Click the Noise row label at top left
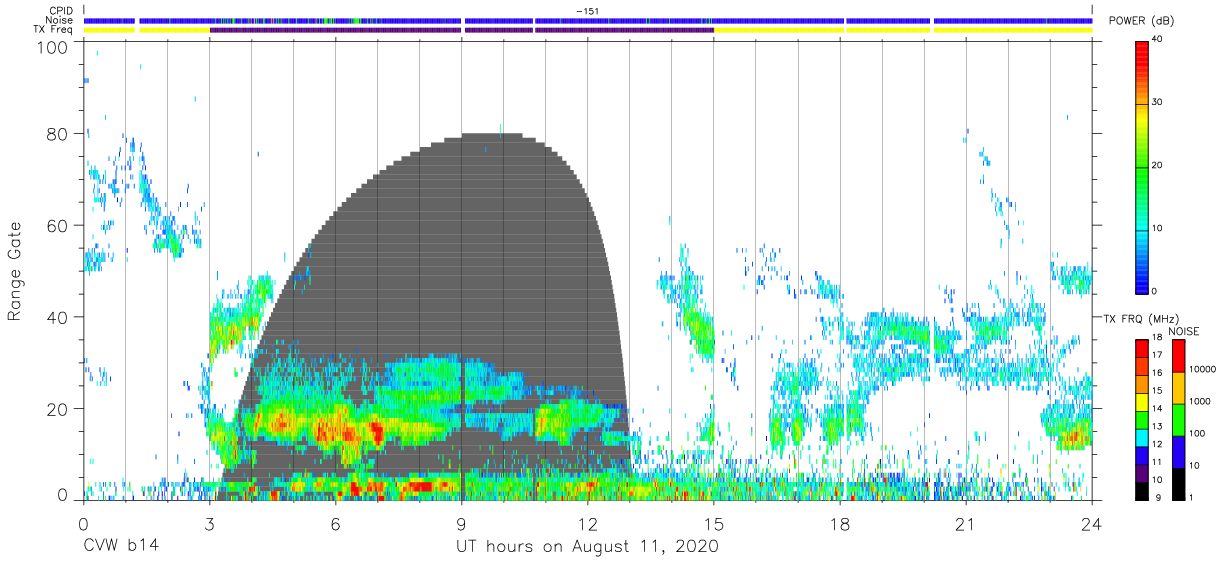Viewport: 1228px width, 567px height. (x=60, y=20)
